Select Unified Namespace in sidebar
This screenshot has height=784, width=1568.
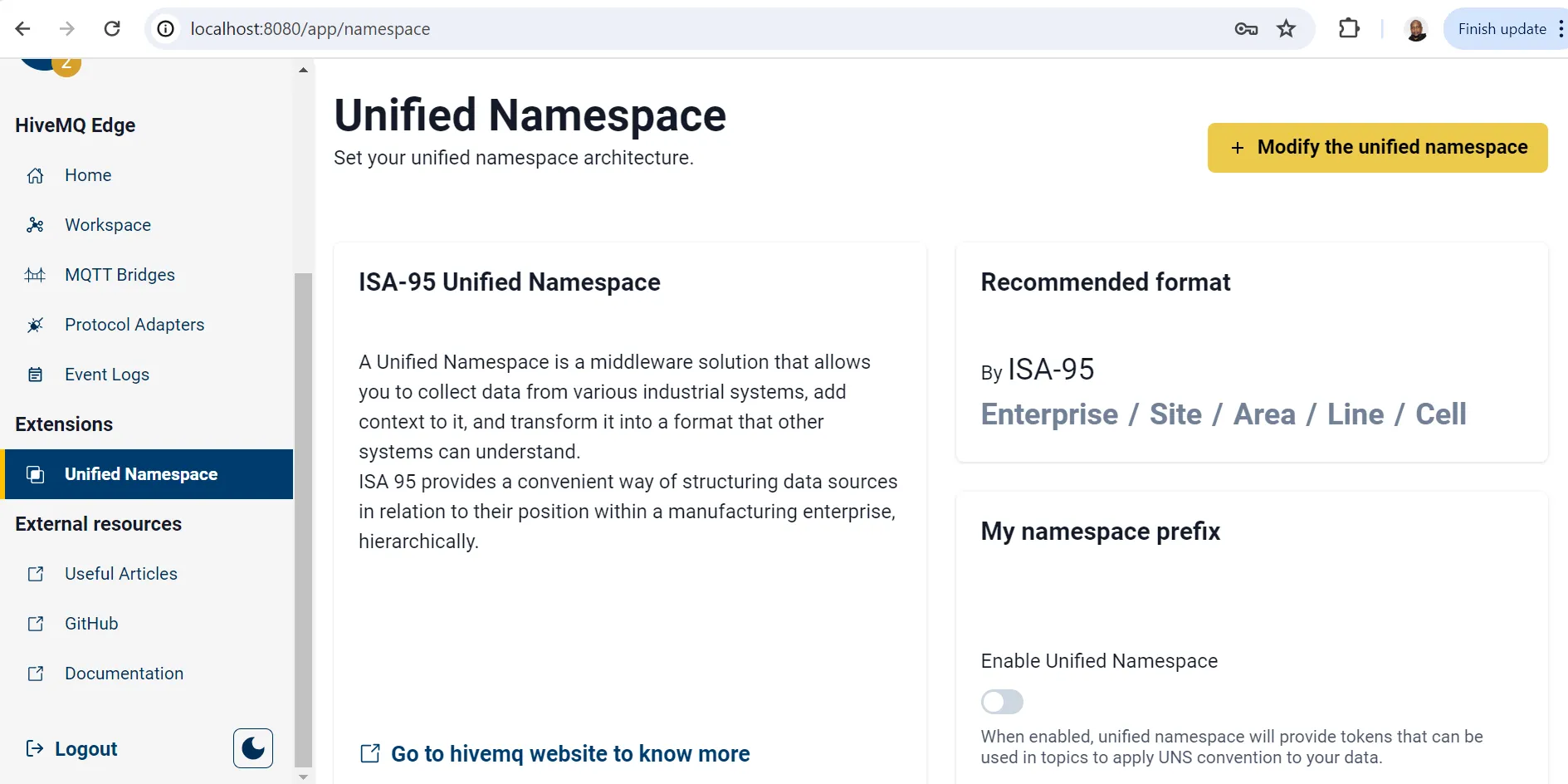coord(148,474)
